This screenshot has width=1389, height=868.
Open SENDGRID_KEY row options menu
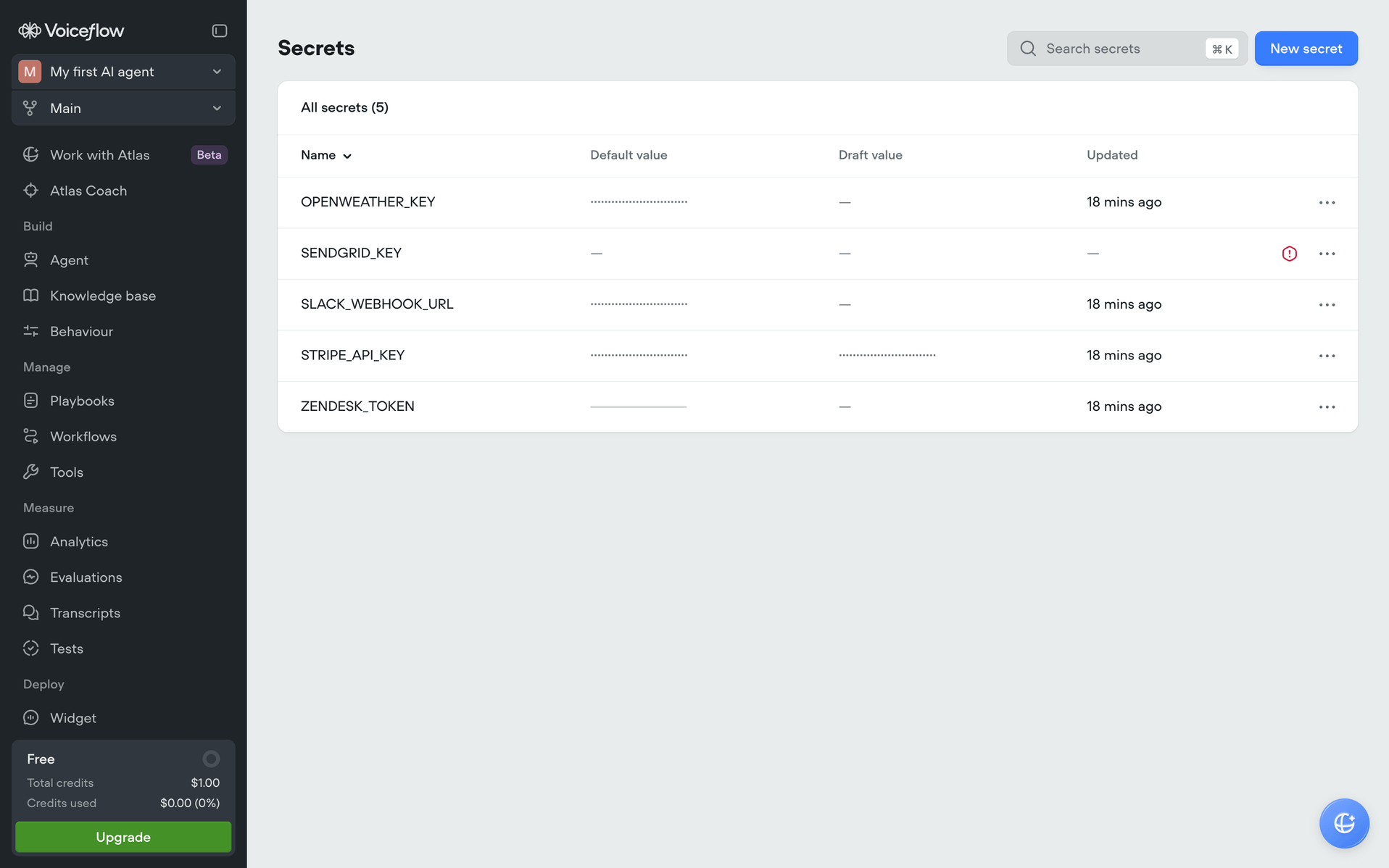[1327, 254]
